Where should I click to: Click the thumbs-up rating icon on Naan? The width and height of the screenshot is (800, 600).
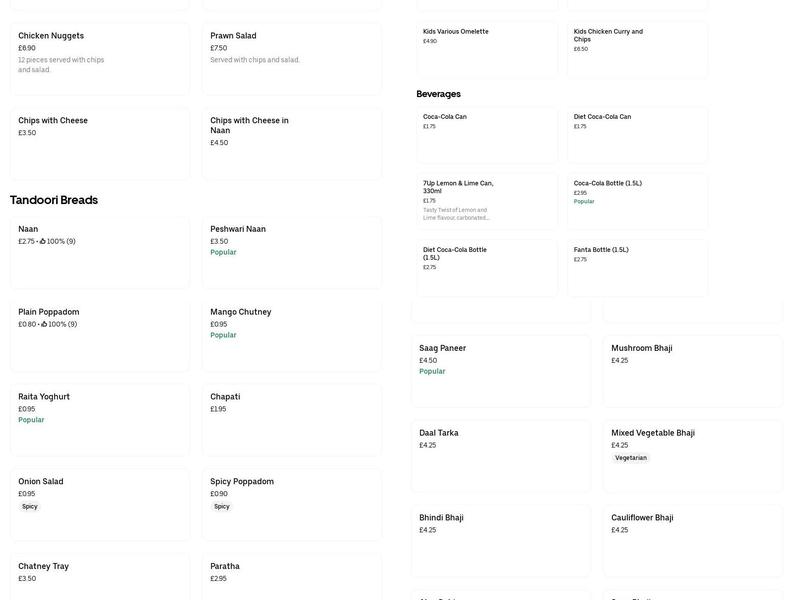tap(44, 241)
